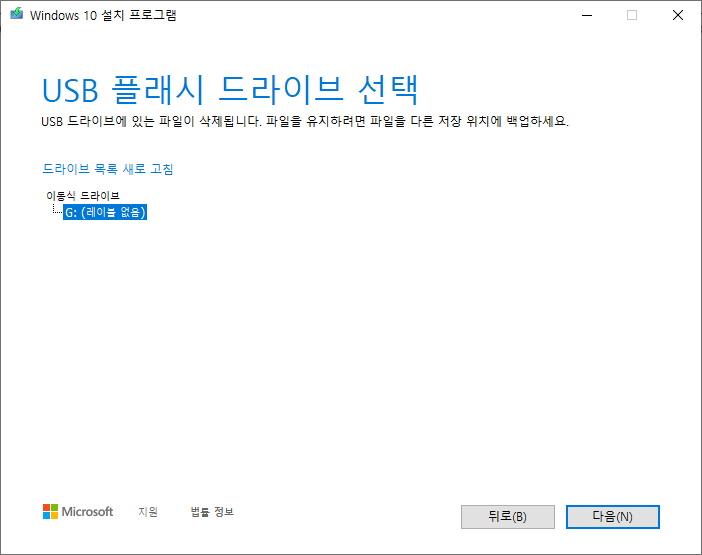Click the USB 플래시 드라이브 선택 heading
The image size is (702, 555).
click(x=230, y=90)
